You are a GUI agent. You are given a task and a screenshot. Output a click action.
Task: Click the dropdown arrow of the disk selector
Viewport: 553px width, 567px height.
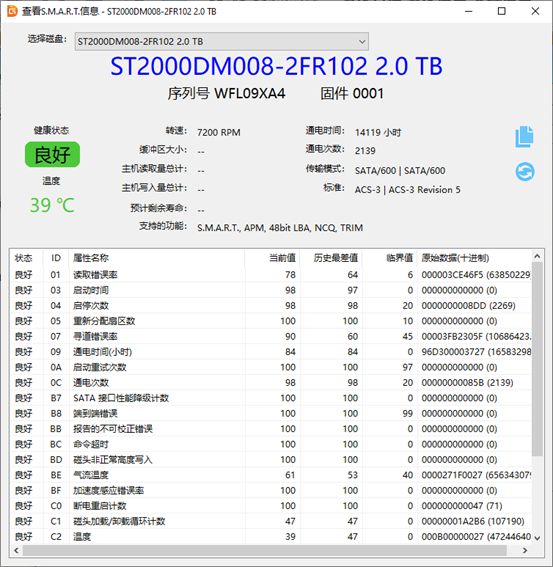(x=362, y=42)
